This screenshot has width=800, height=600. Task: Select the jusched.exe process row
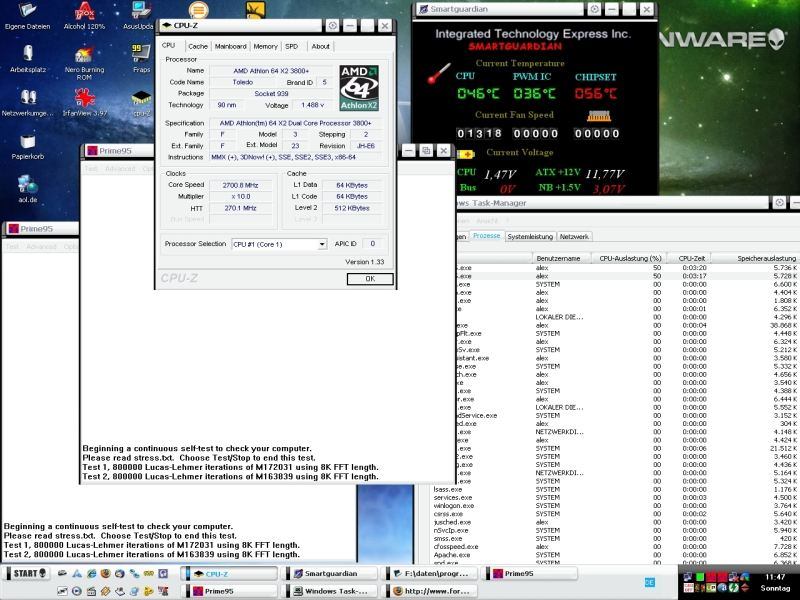tap(615, 522)
